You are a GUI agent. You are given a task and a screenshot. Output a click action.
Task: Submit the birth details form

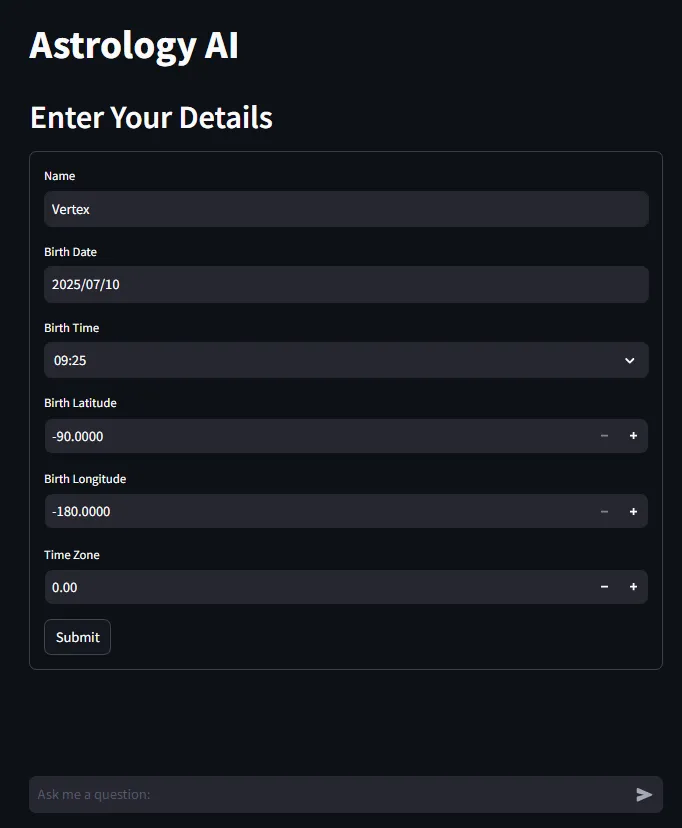77,637
